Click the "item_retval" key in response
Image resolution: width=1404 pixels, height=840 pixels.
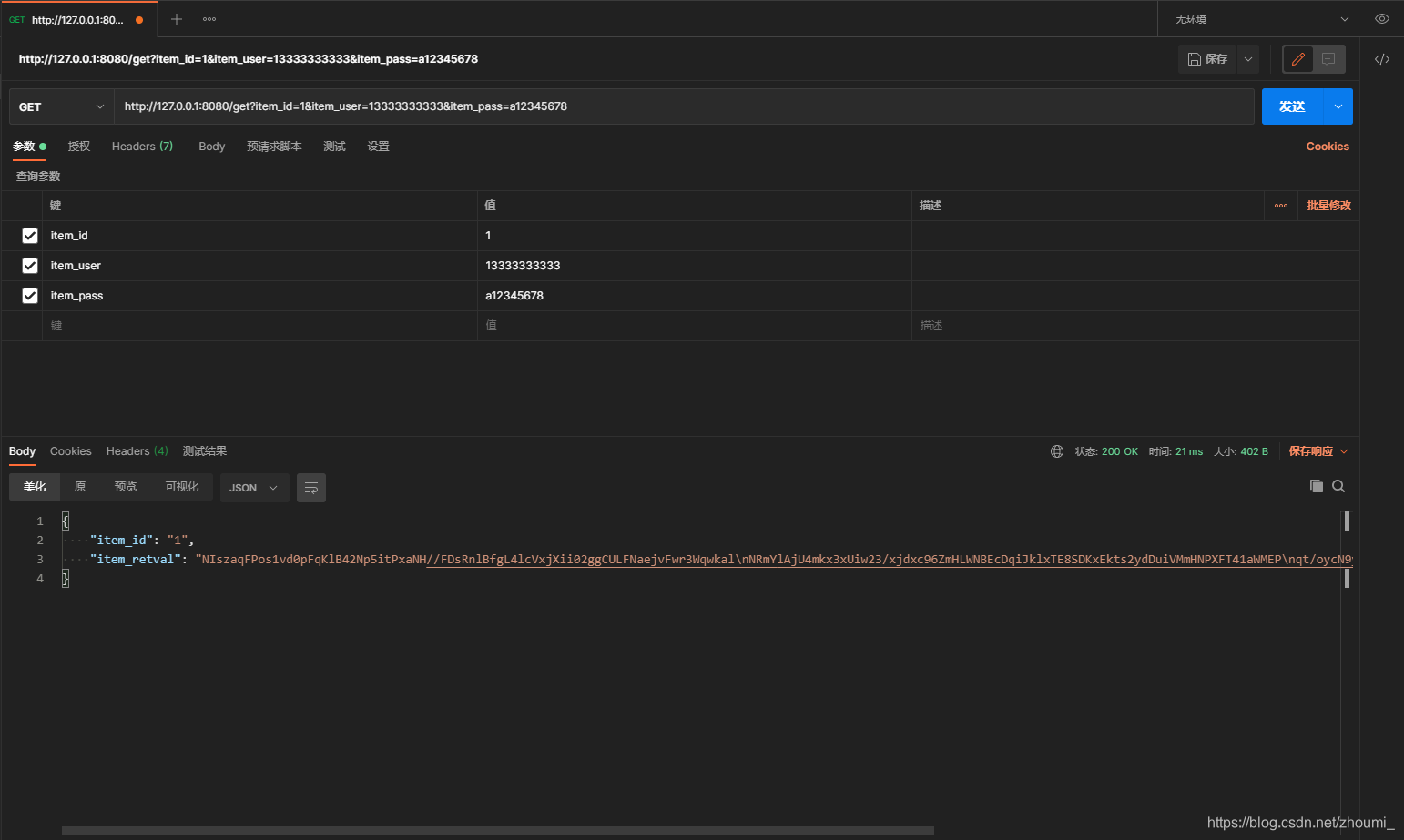click(x=137, y=560)
